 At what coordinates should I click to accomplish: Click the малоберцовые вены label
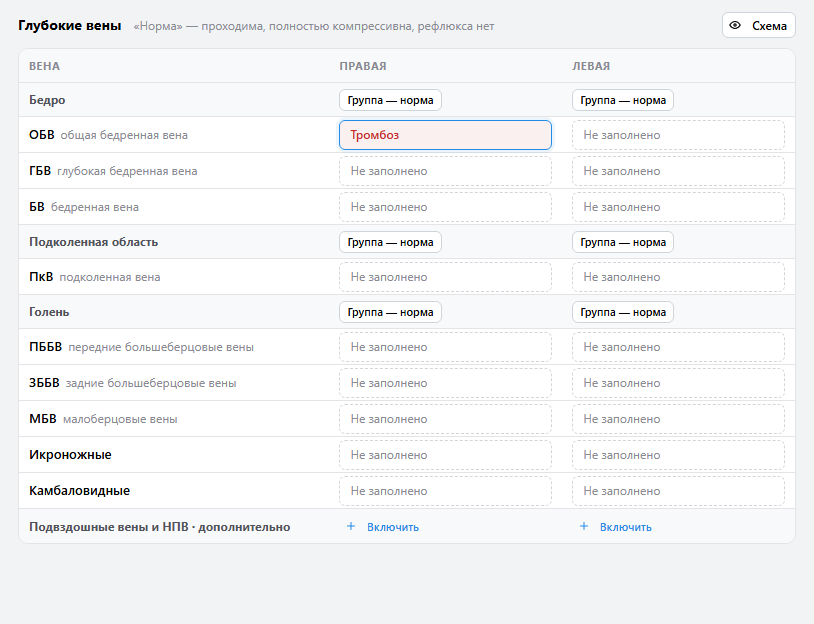pyautogui.click(x=120, y=419)
